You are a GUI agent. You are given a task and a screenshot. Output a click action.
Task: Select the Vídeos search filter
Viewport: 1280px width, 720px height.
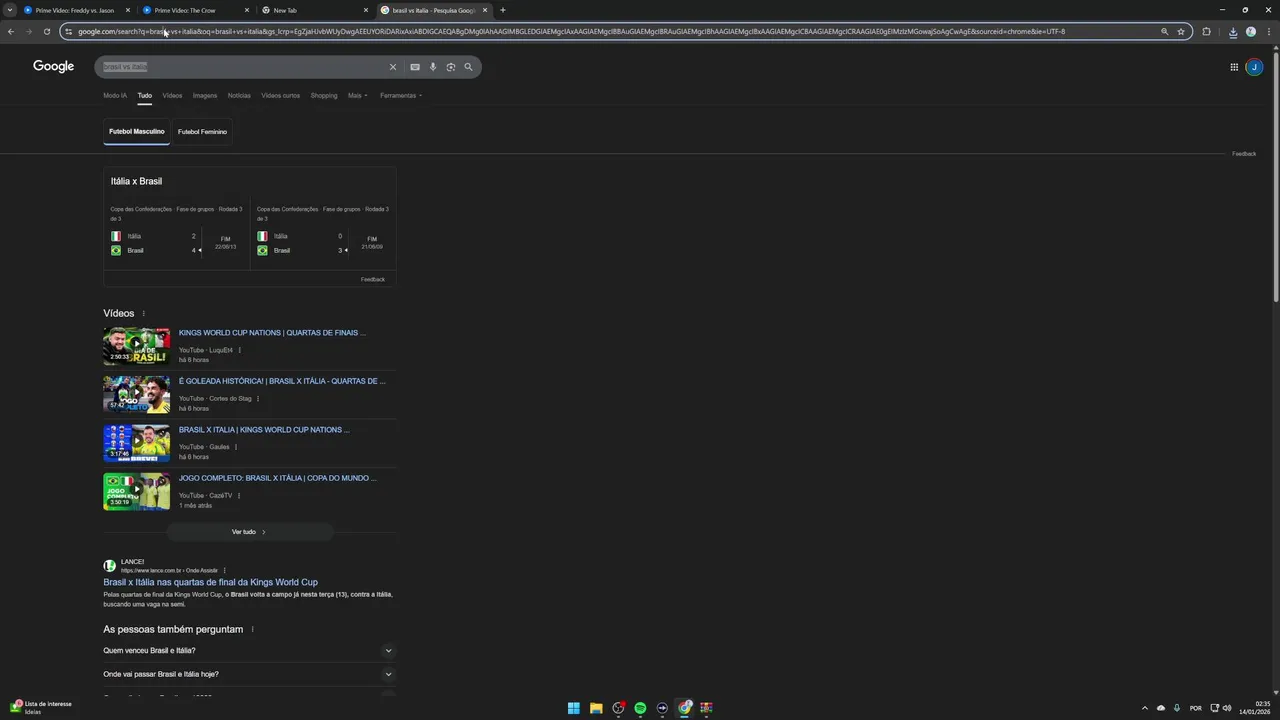point(172,96)
